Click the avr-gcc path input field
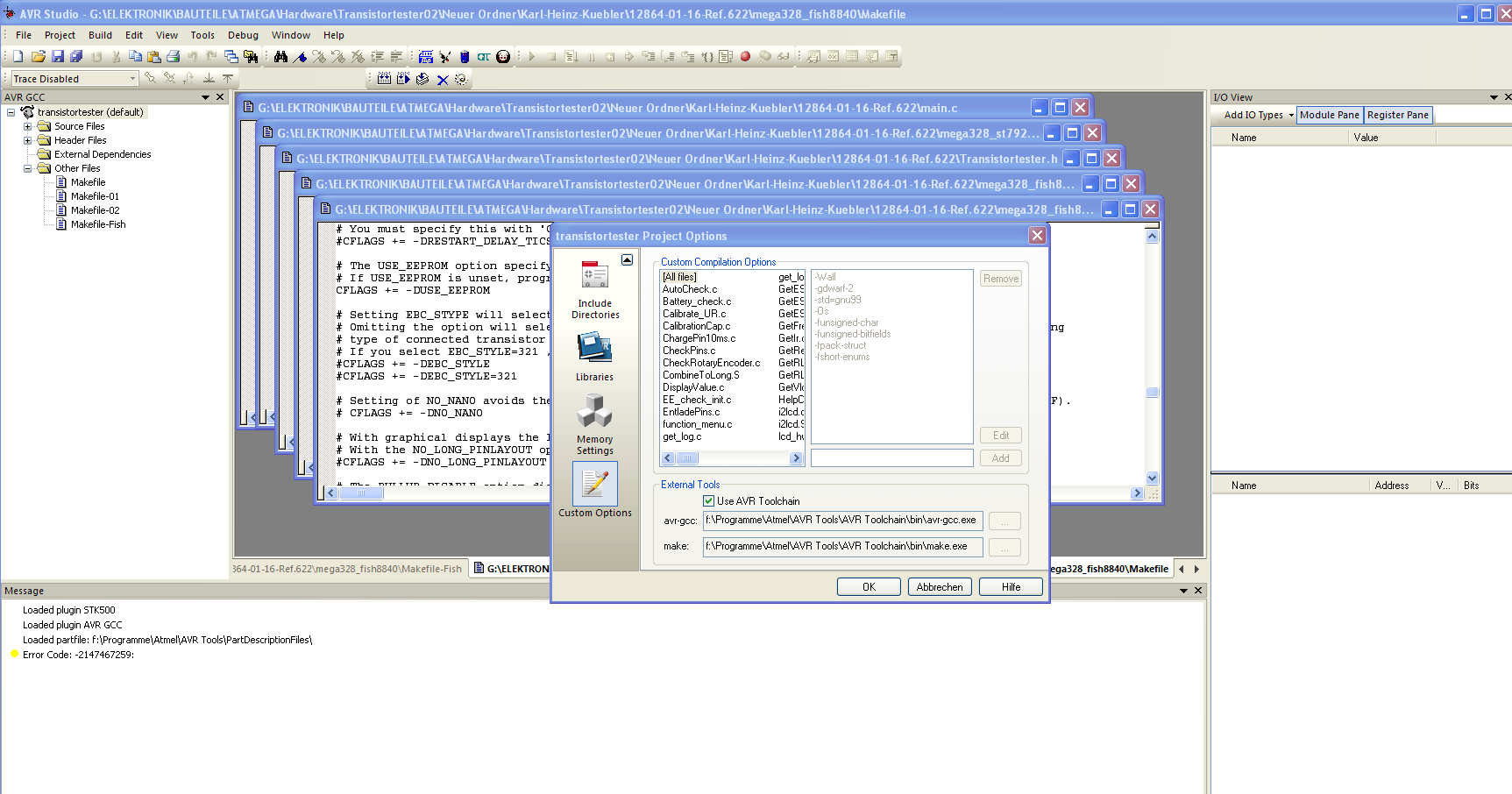The height and width of the screenshot is (794, 1512). click(x=842, y=521)
